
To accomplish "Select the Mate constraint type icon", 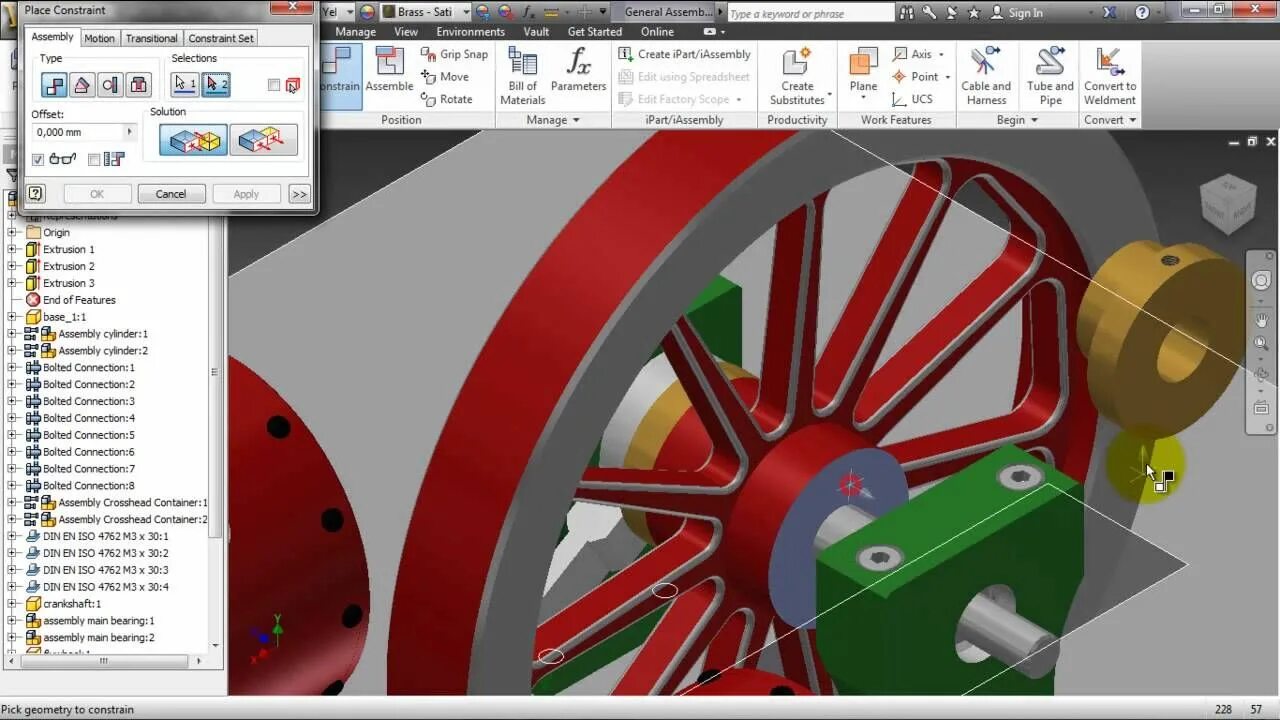I will coord(54,85).
